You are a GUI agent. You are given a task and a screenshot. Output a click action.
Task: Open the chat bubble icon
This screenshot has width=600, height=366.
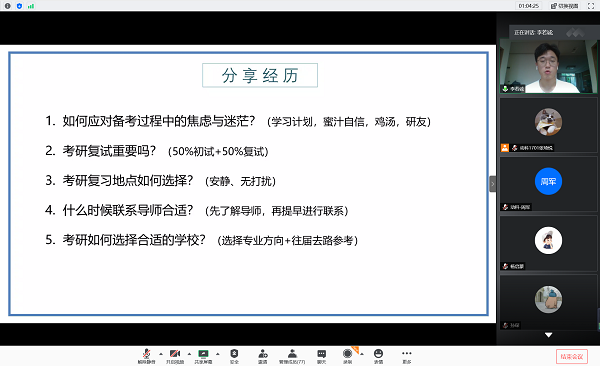coord(321,353)
